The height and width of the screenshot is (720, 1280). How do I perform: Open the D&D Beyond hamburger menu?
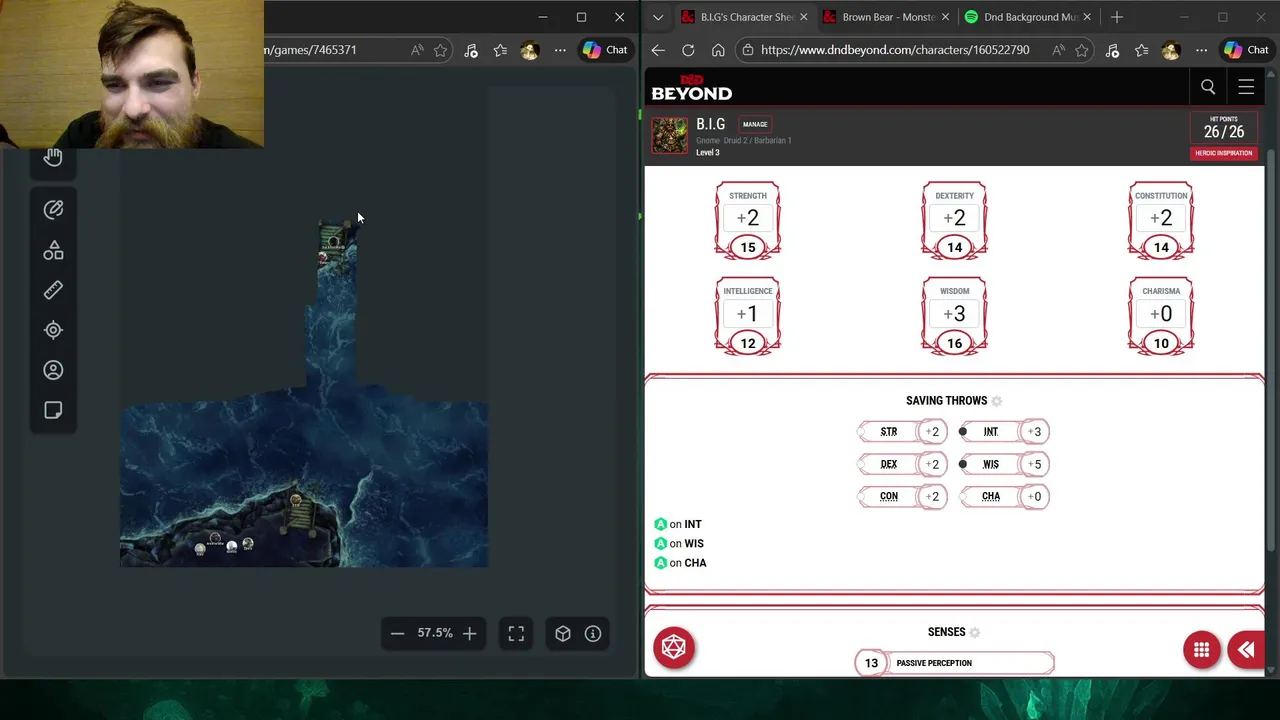click(1246, 88)
